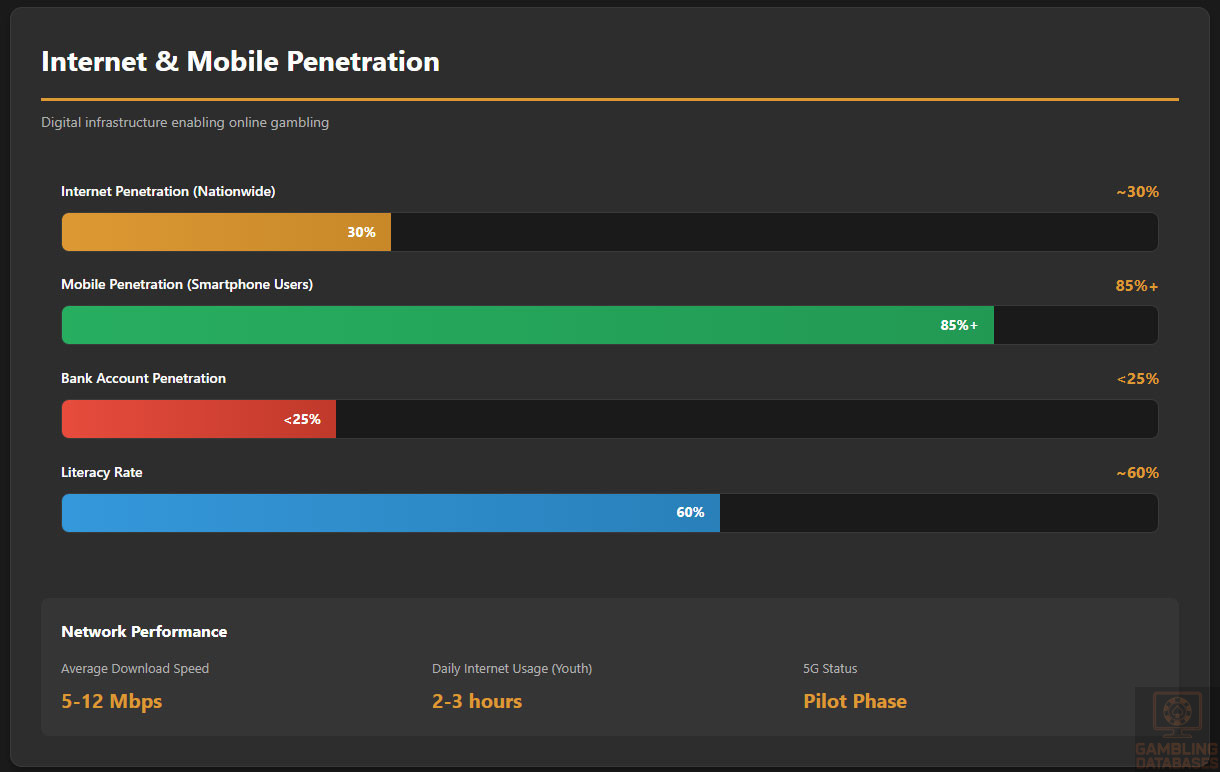
Task: Click the 2-3 hours daily usage value
Action: [477, 701]
